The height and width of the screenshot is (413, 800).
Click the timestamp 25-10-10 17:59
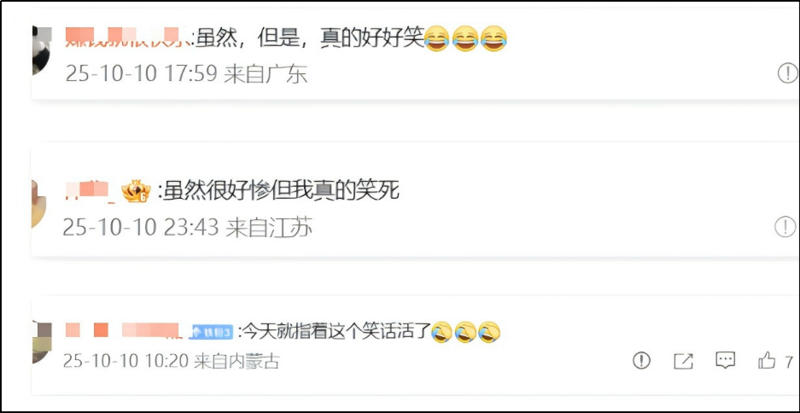coord(142,75)
